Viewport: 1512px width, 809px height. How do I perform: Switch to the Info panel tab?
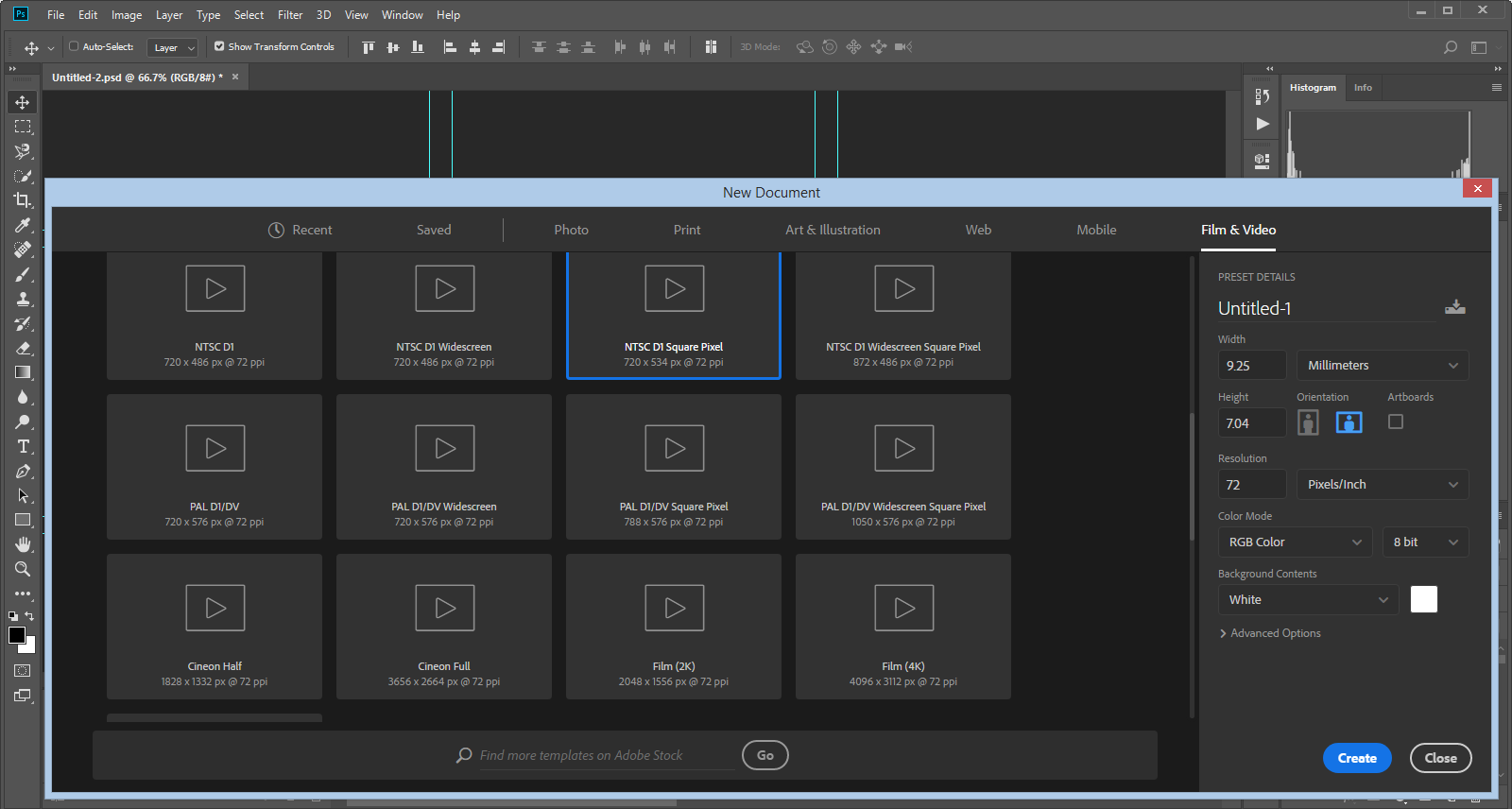(1363, 88)
